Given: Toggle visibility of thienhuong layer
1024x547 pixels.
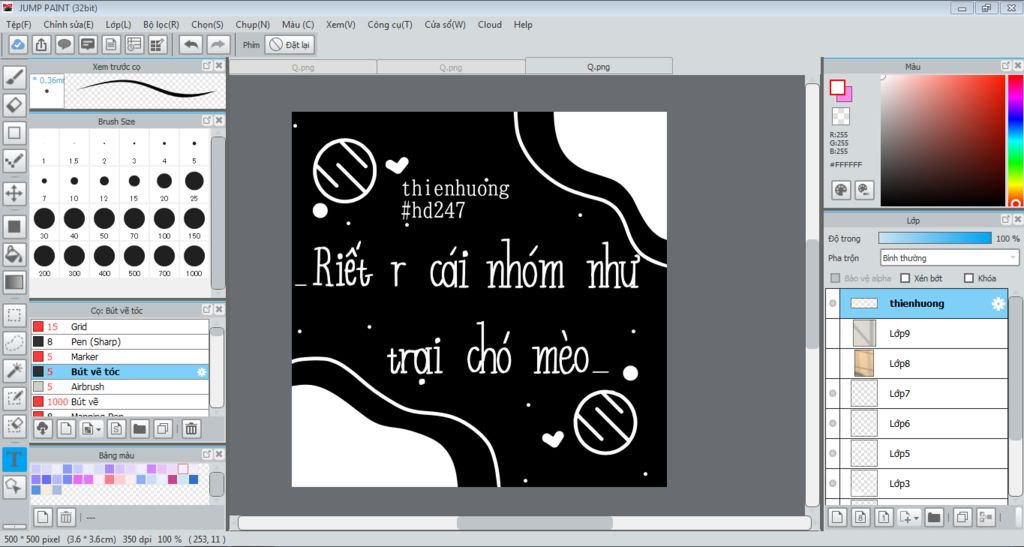Looking at the screenshot, I should [x=833, y=304].
